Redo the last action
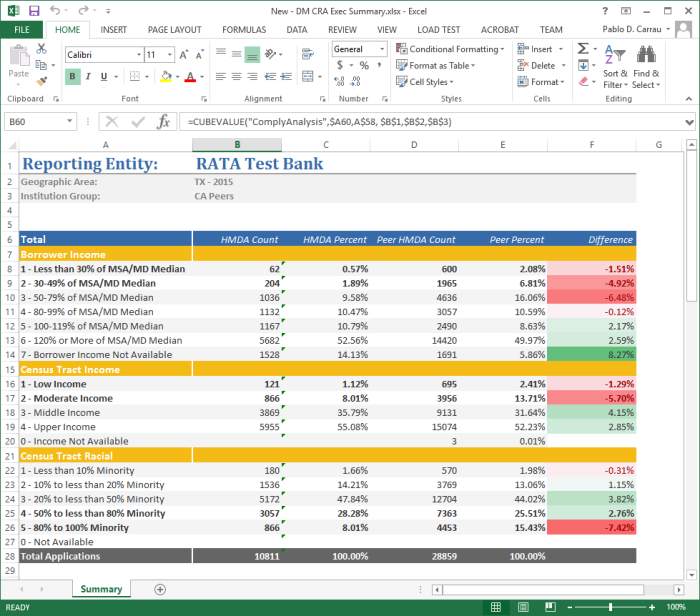This screenshot has height=616, width=700. pos(83,11)
